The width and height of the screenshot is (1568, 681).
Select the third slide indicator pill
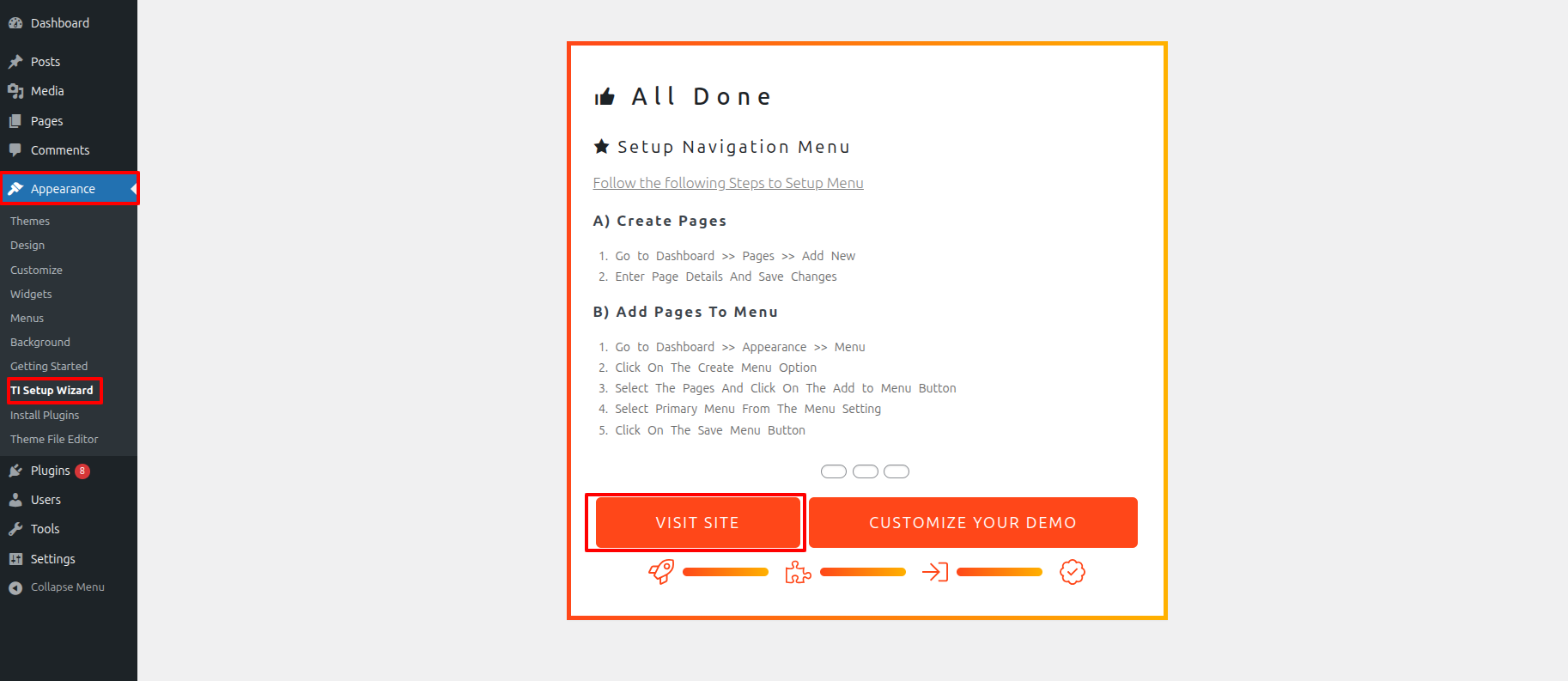[896, 471]
